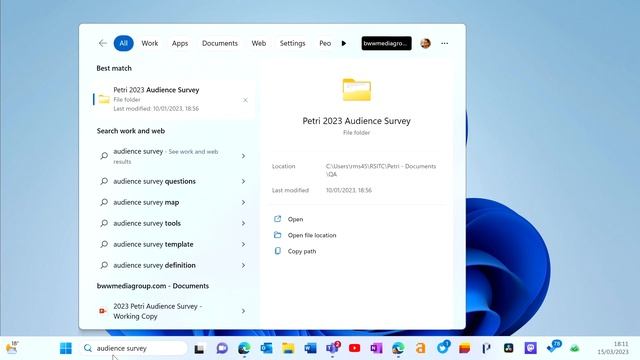The height and width of the screenshot is (360, 640).
Task: Open Task View from the taskbar
Action: coord(199,349)
